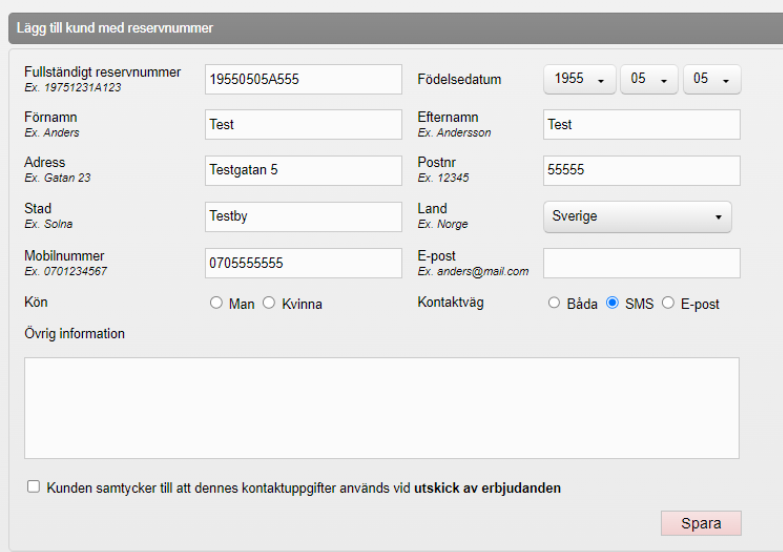
Task: Select SMS contact method
Action: click(x=613, y=303)
